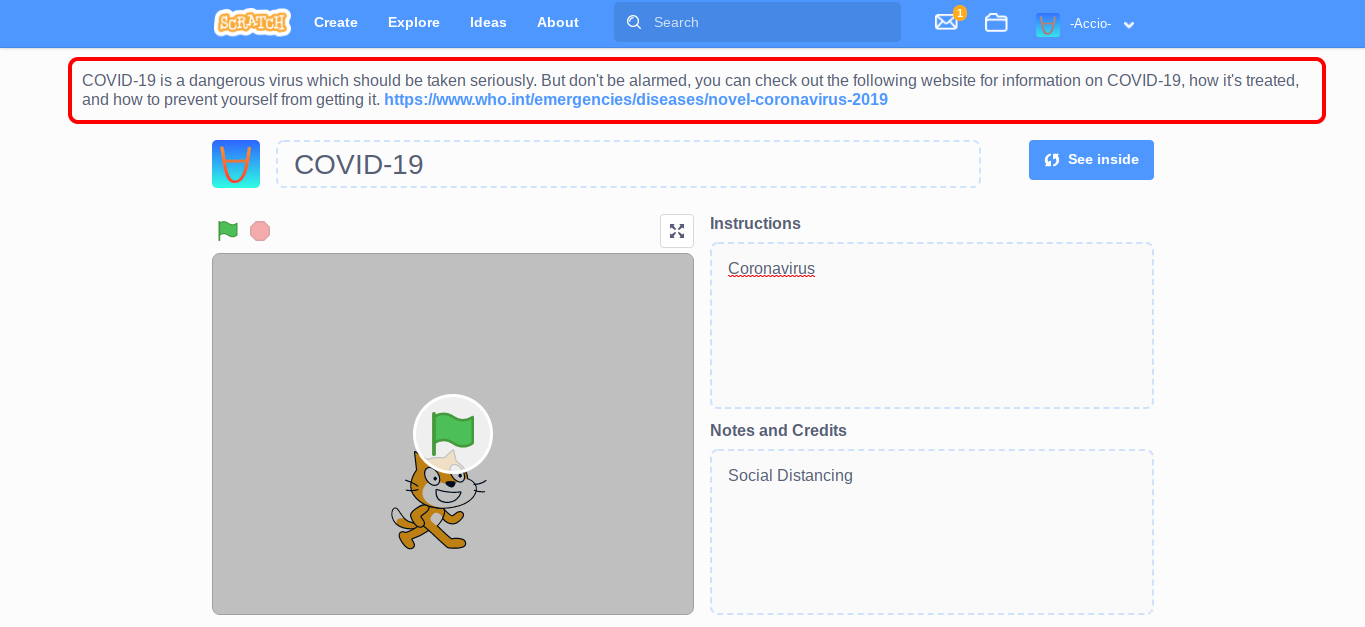Open the WHO coronavirus link

coord(636,100)
